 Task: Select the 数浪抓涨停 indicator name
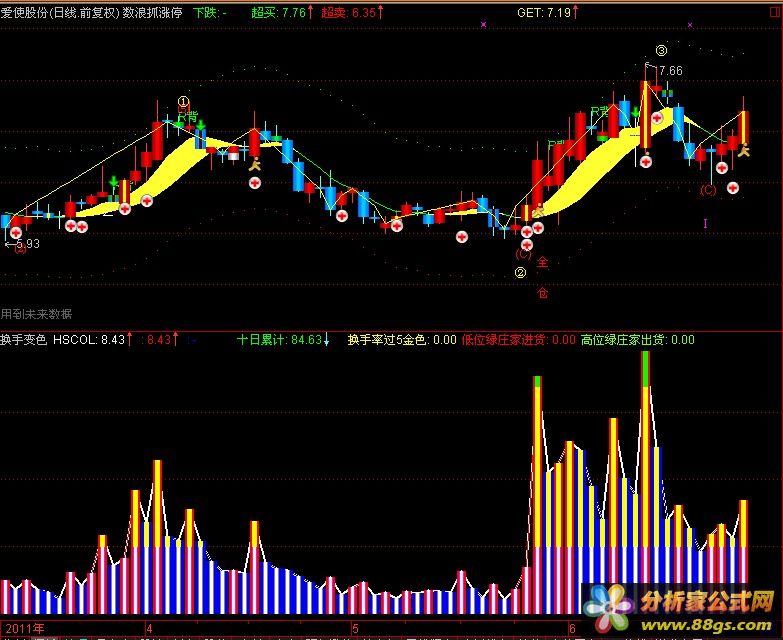coord(153,12)
